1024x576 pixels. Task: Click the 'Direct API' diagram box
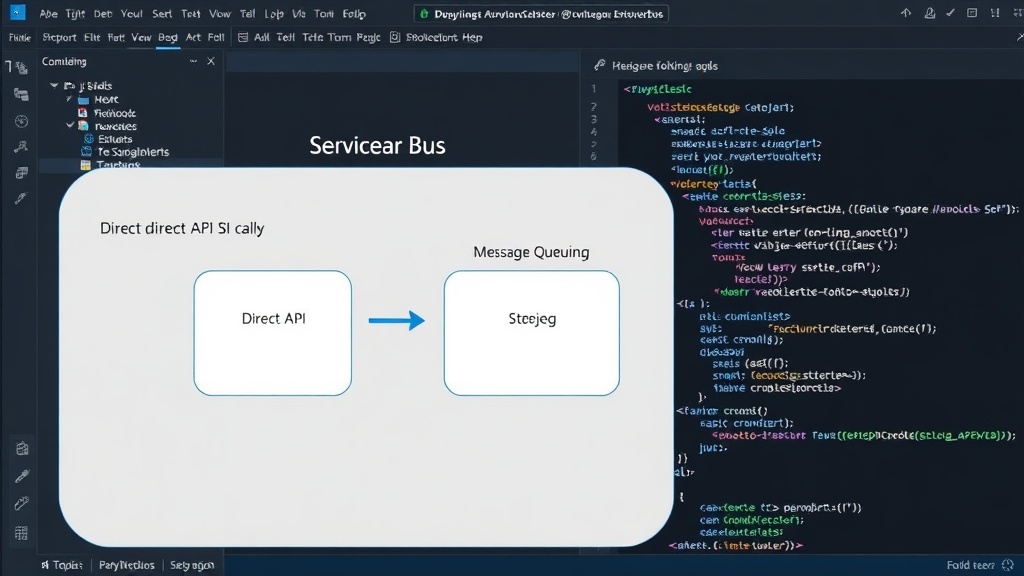pos(272,333)
